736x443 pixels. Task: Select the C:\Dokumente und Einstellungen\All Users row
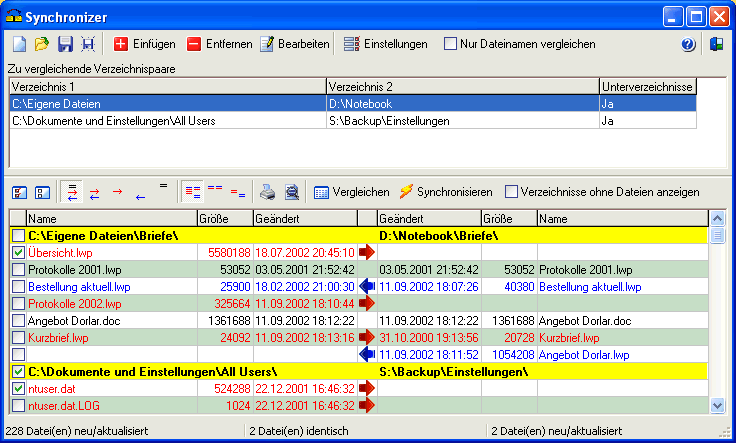(353, 121)
